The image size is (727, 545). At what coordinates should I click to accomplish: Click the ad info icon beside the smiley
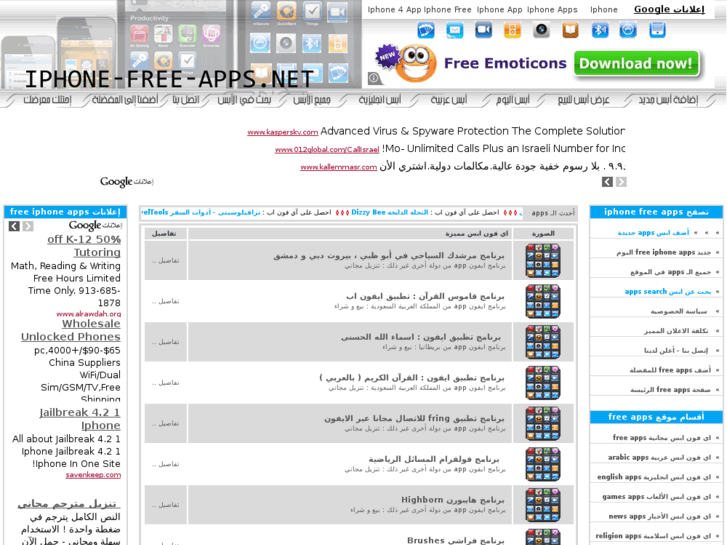[x=373, y=78]
